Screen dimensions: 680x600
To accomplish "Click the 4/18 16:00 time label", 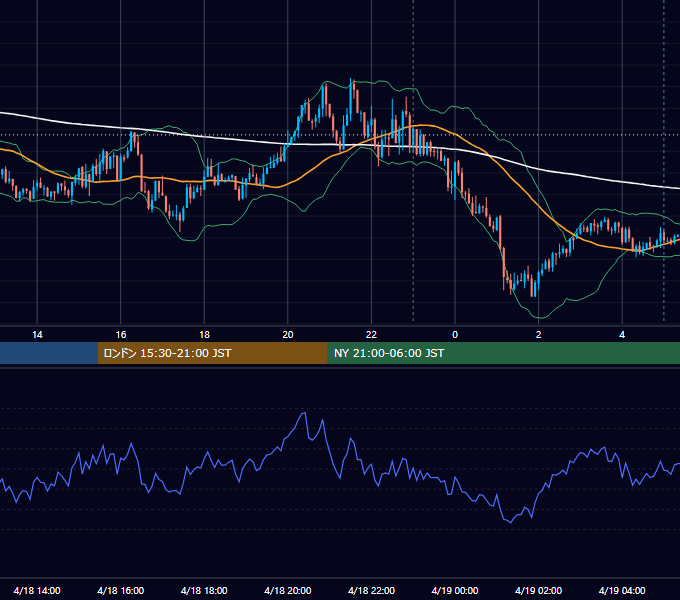I will [x=121, y=590].
